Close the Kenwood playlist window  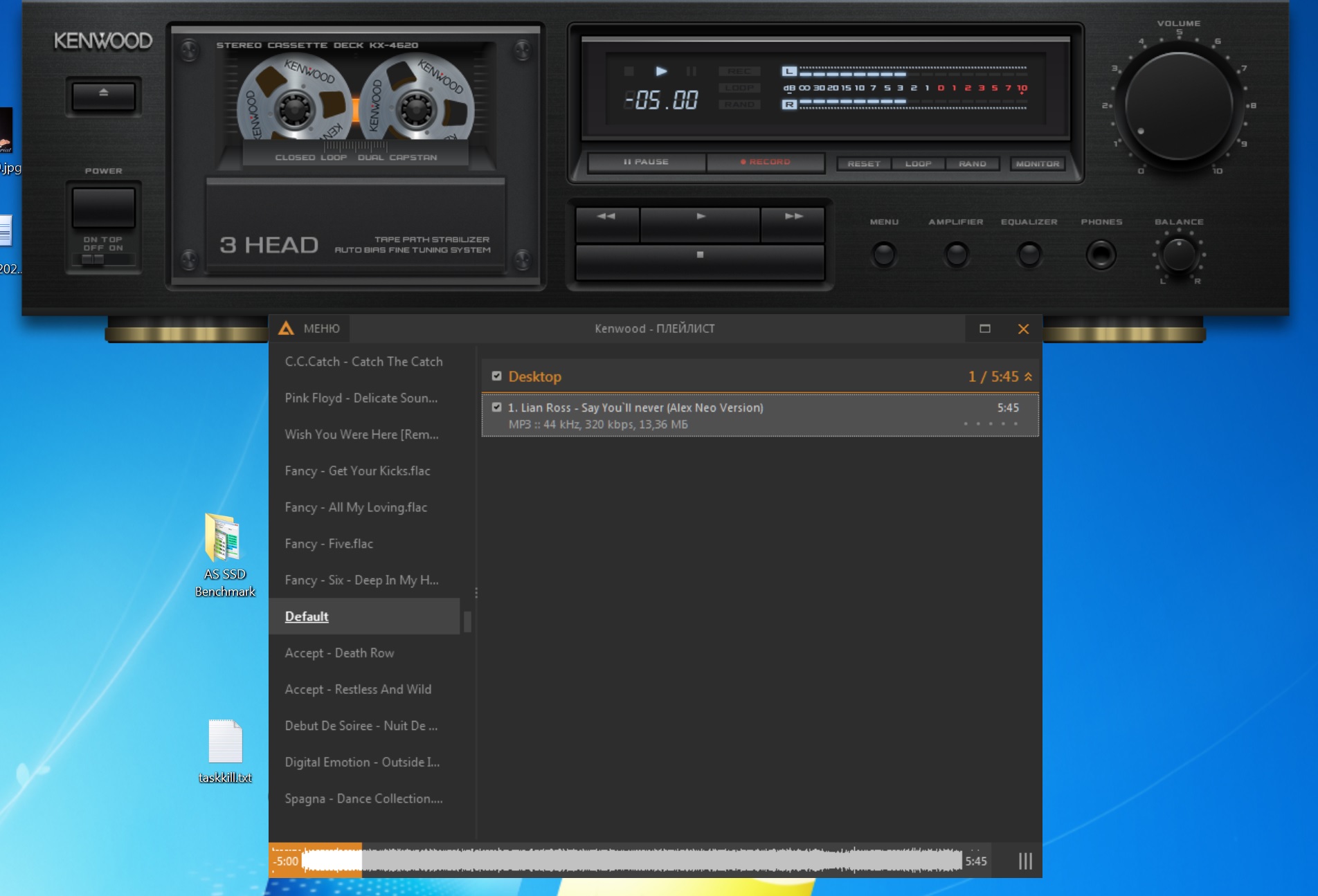tap(1023, 329)
